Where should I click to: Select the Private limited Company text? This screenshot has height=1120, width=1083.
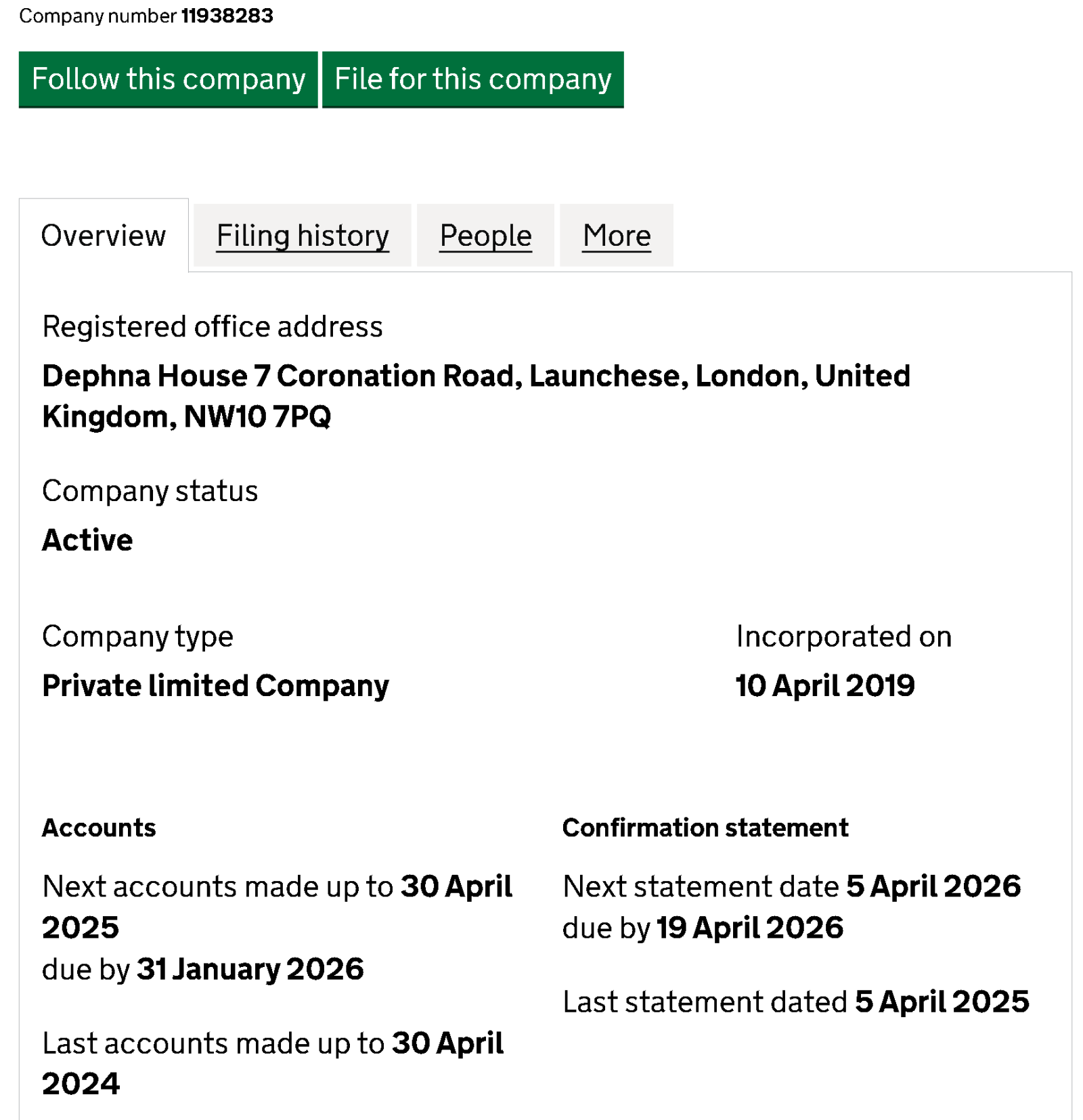pyautogui.click(x=215, y=686)
